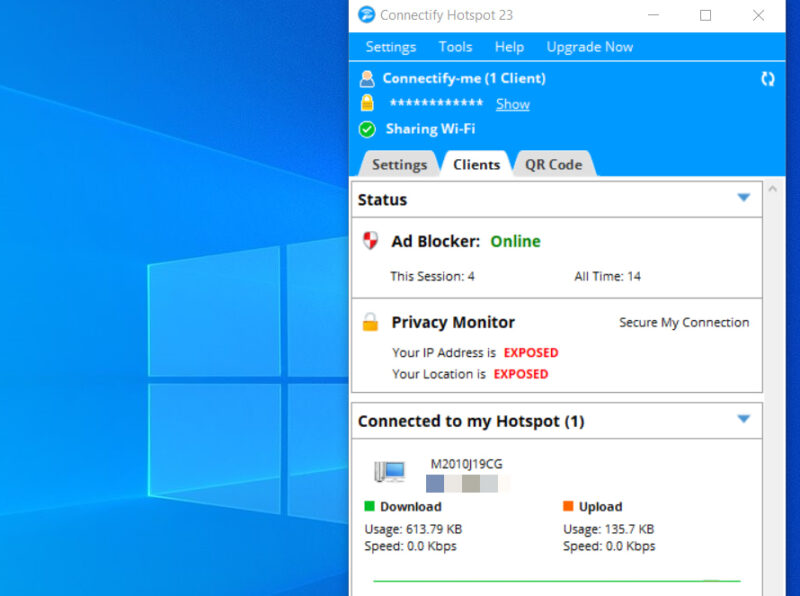This screenshot has width=800, height=596.
Task: Click the Connectify logo in title bar
Action: (366, 15)
